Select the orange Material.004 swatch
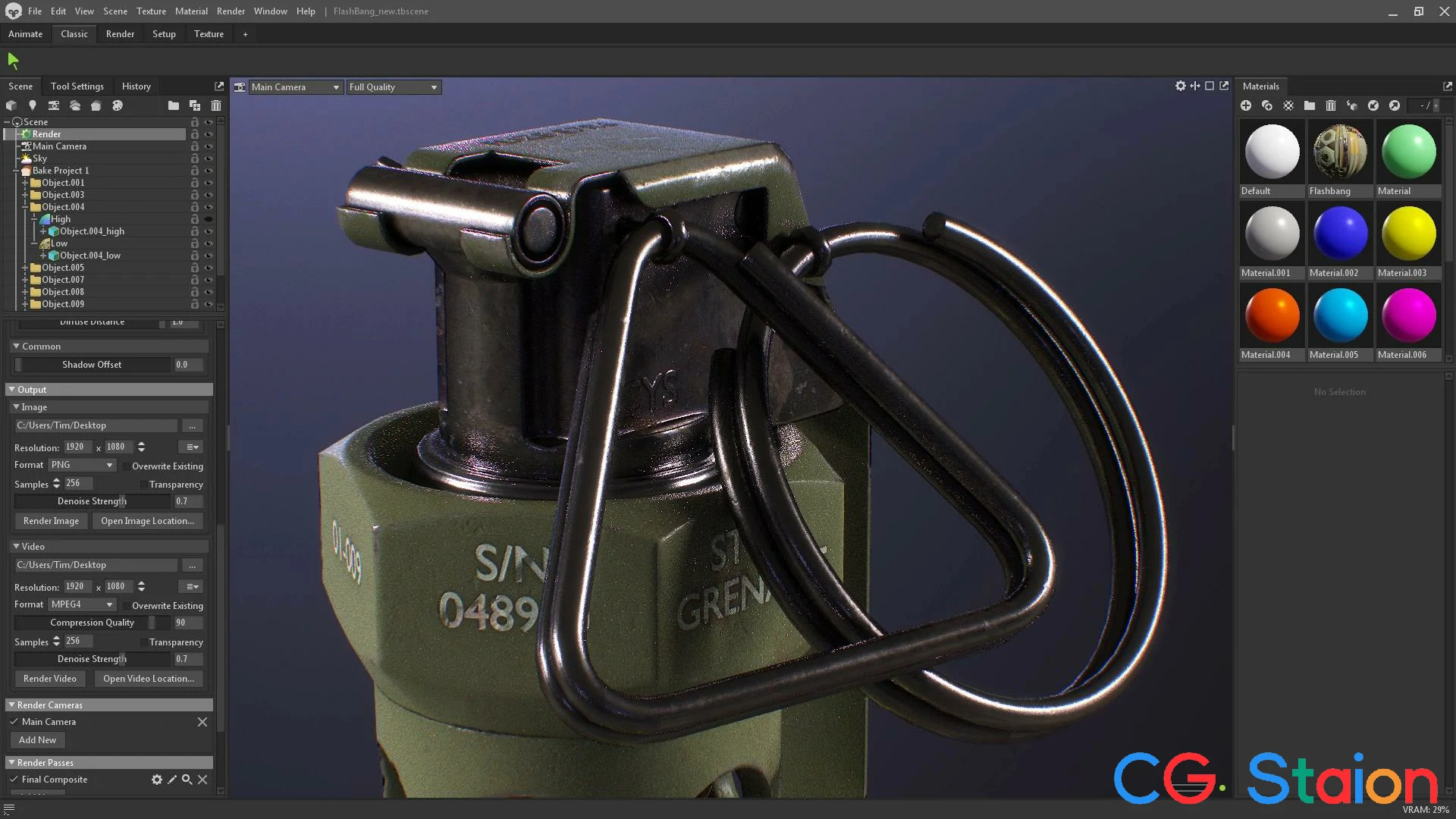 point(1272,315)
